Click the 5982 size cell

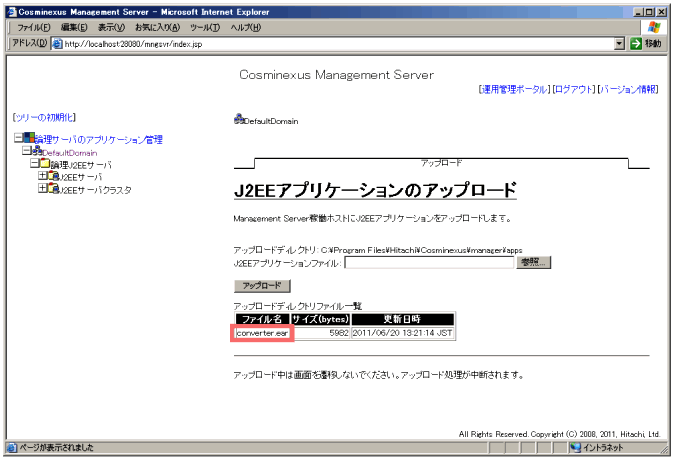320,333
